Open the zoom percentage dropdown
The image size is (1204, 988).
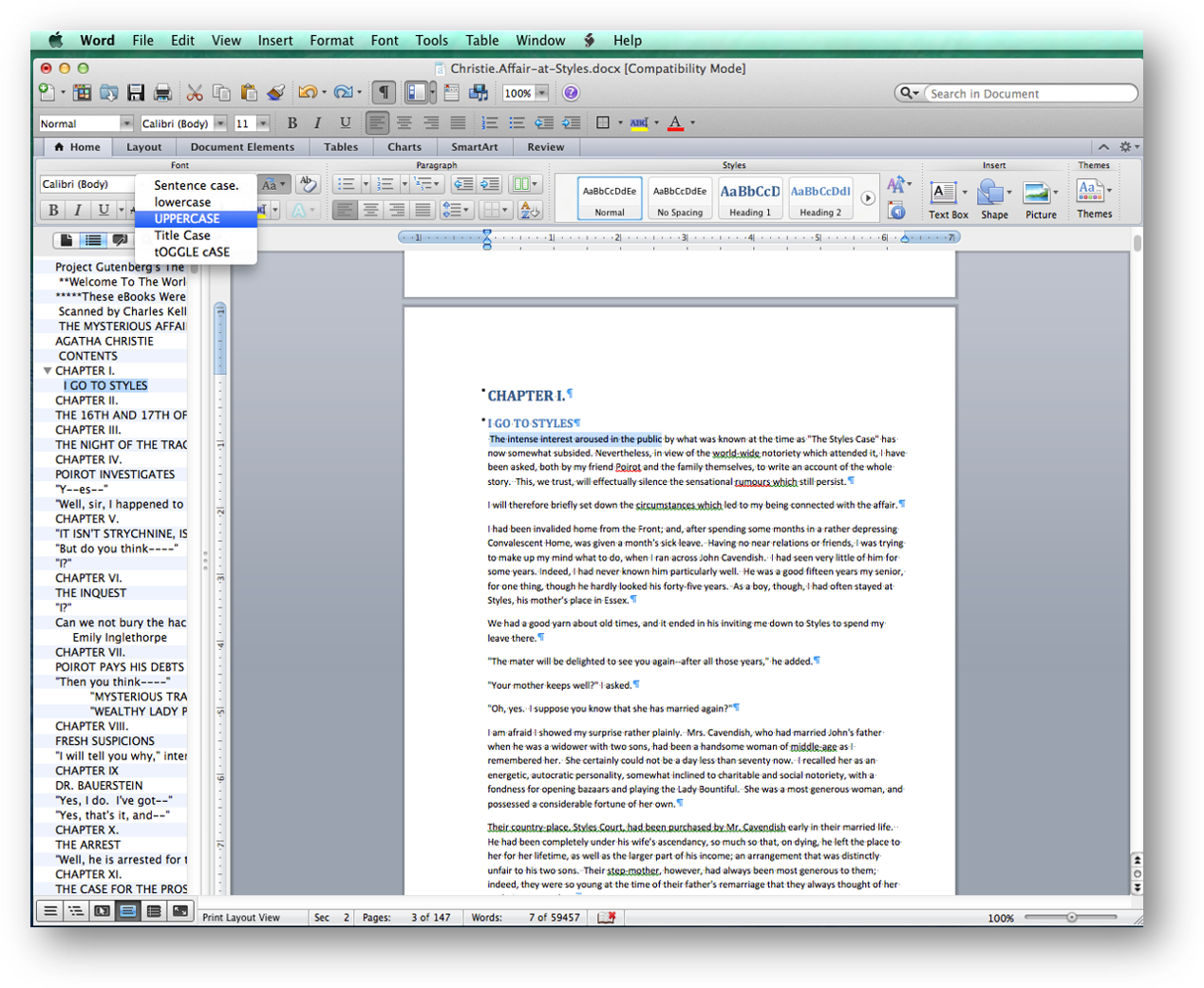click(542, 93)
